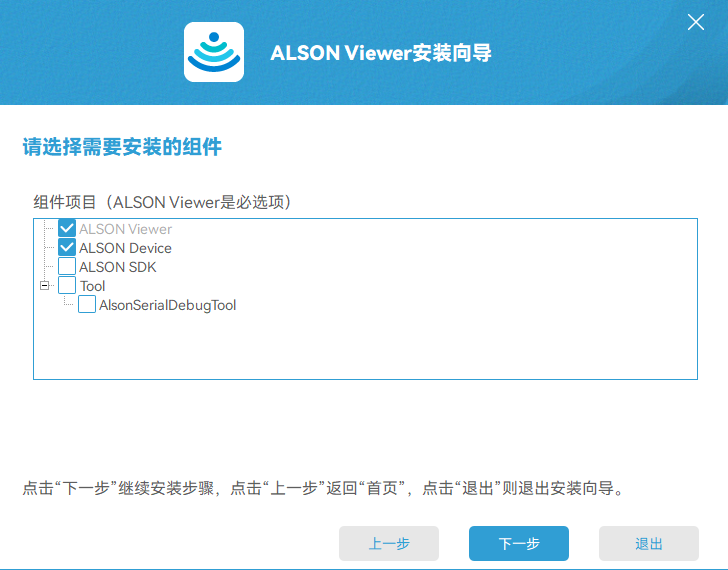Collapse the Tool tree node
The image size is (728, 570).
(x=44, y=286)
